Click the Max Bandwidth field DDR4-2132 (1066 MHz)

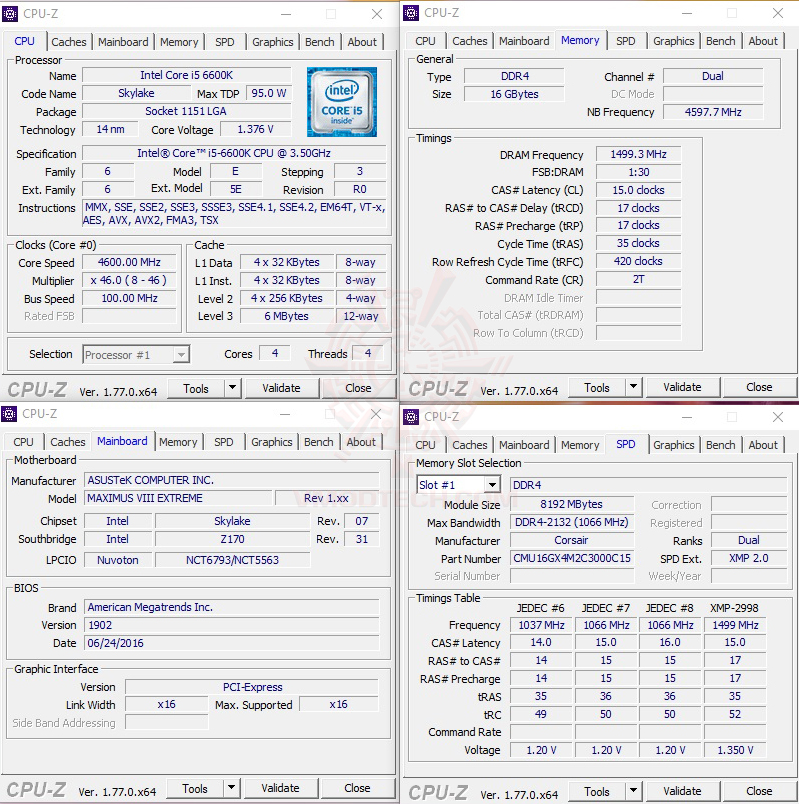[572, 522]
